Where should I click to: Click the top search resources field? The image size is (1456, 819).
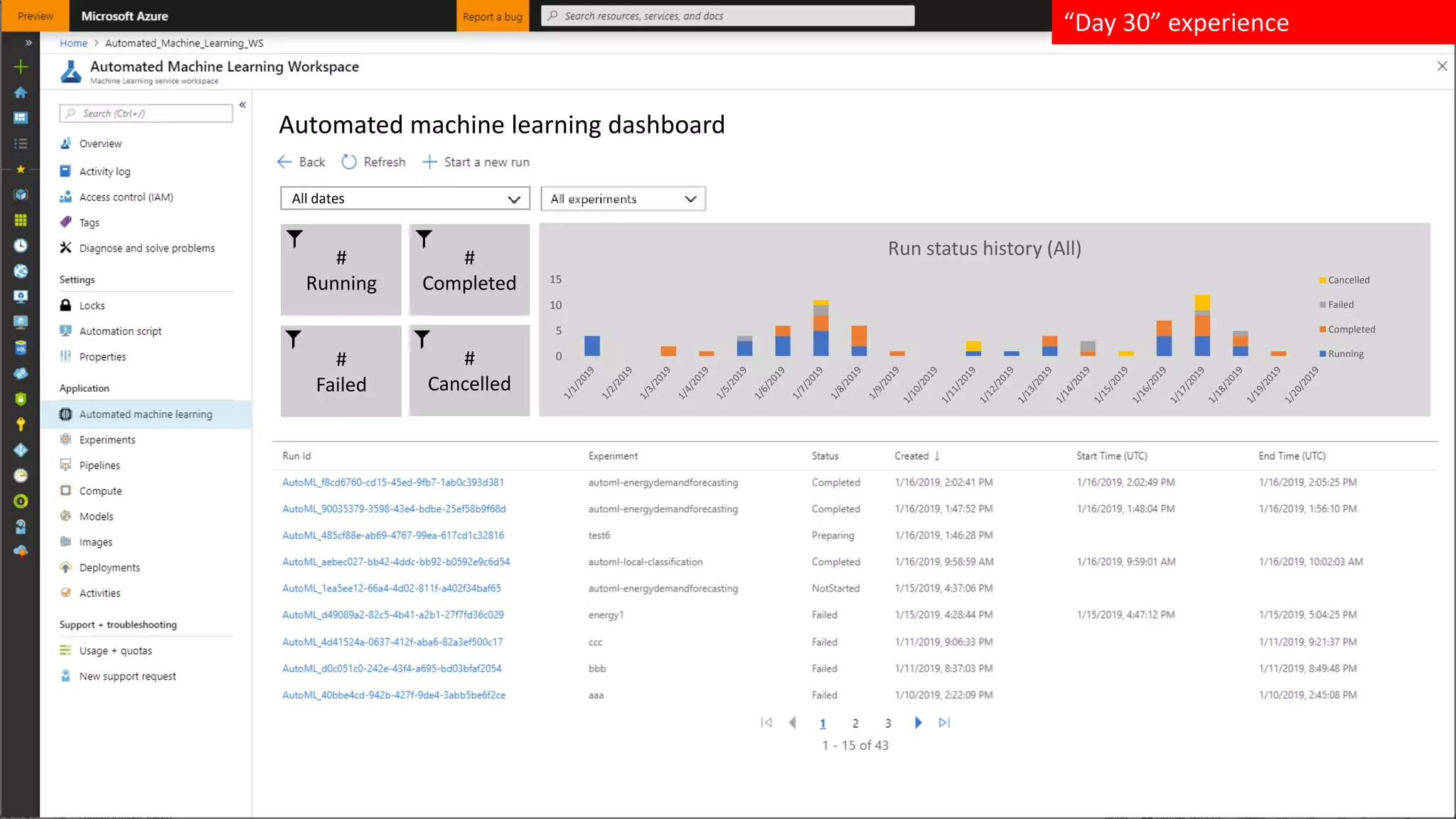click(728, 16)
